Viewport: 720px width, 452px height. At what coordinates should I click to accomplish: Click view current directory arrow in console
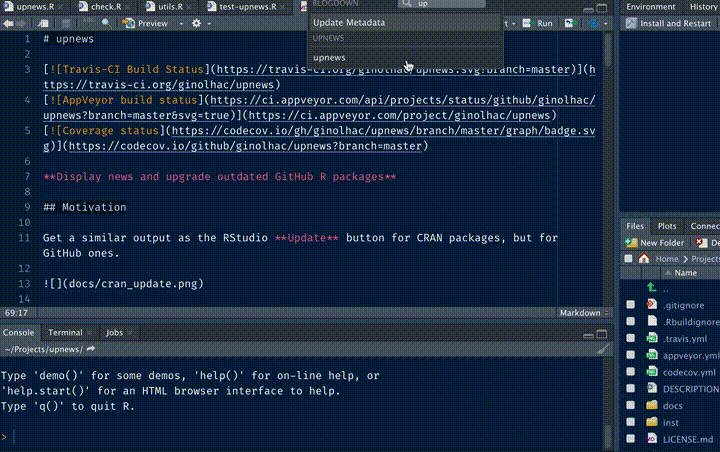click(x=90, y=349)
